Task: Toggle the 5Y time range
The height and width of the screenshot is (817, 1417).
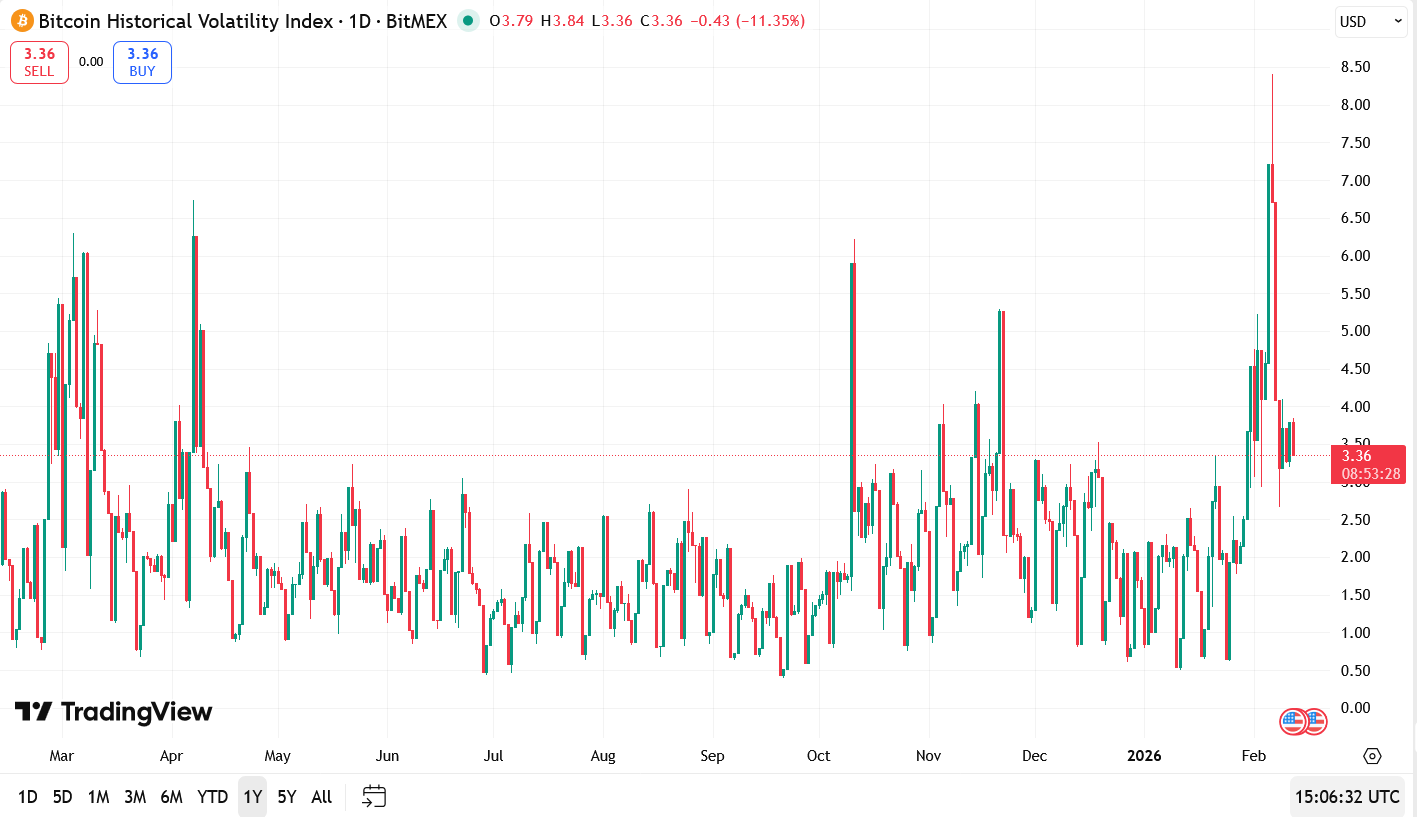Action: click(x=286, y=796)
